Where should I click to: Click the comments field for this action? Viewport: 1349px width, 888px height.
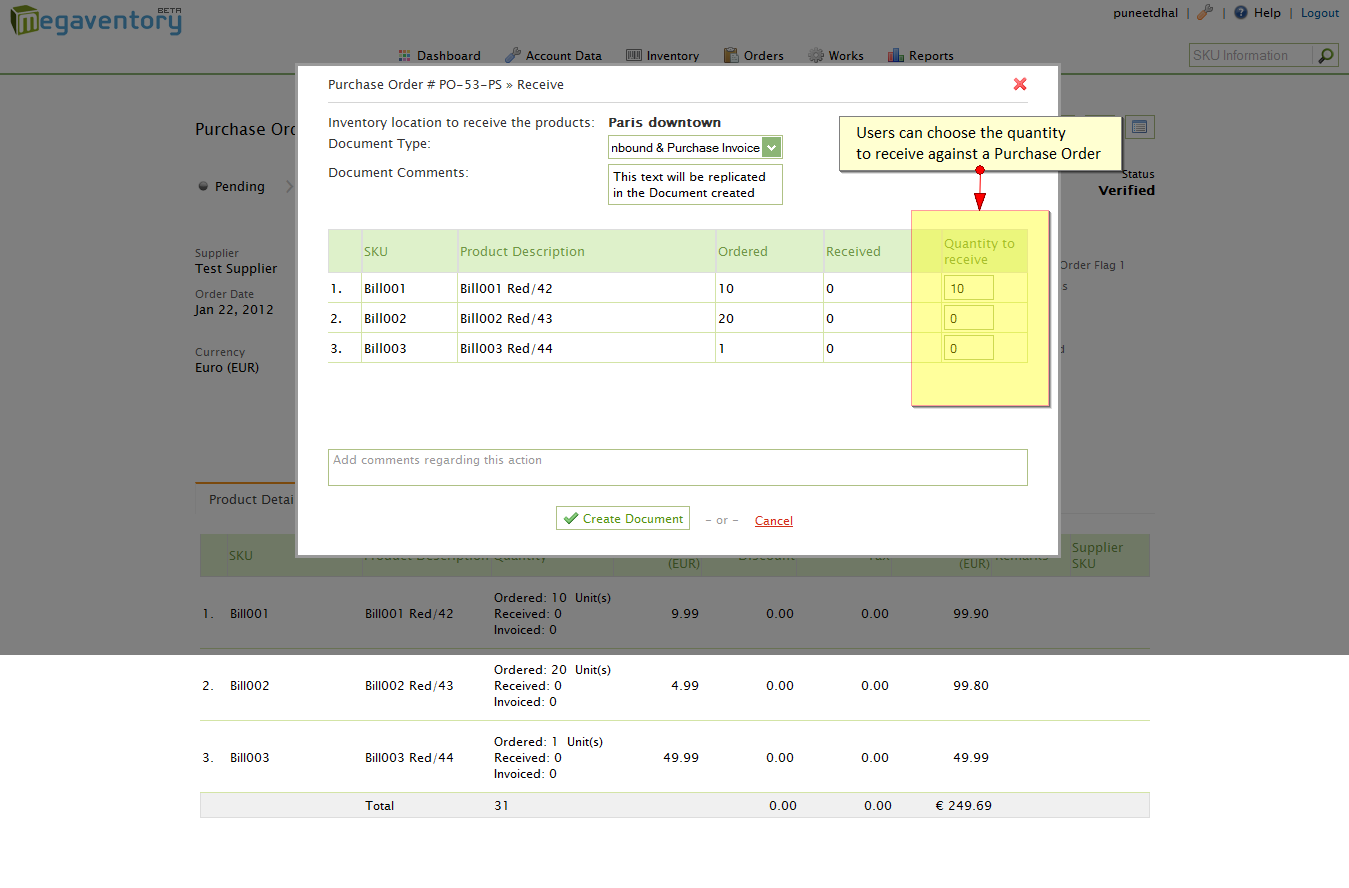point(677,467)
